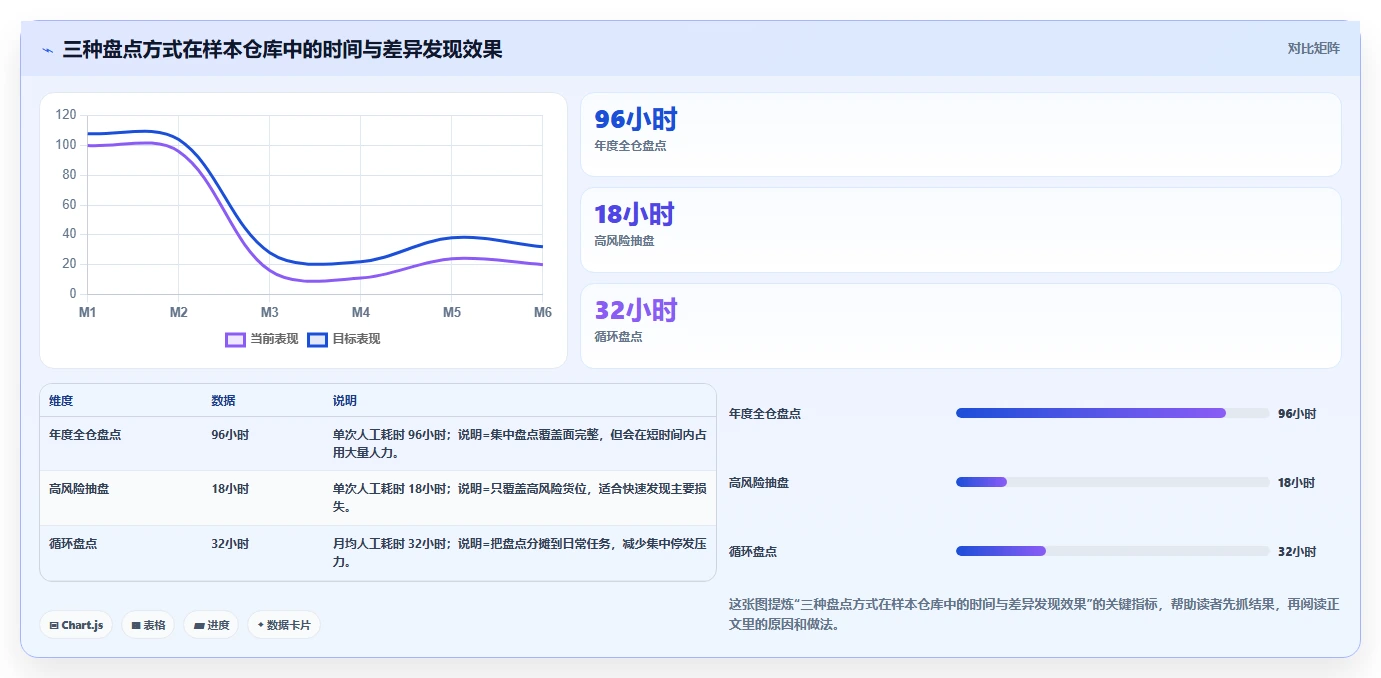Click the M2 label on the chart axis
Image resolution: width=1381 pixels, height=678 pixels.
point(179,313)
